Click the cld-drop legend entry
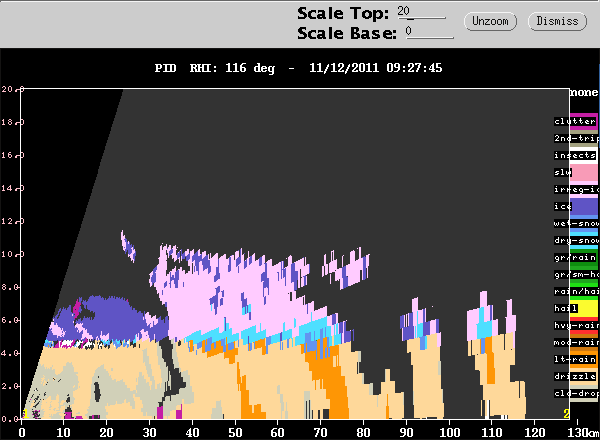Screen dimensions: 600x440 point(576,393)
